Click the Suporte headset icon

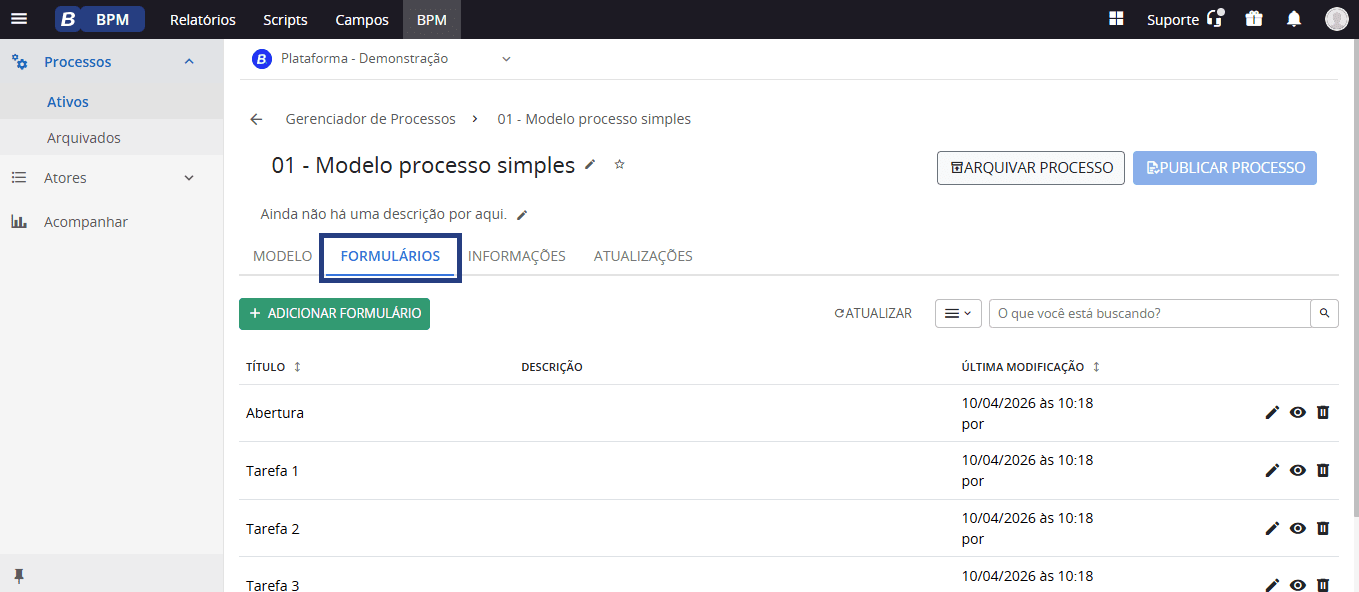click(1216, 19)
